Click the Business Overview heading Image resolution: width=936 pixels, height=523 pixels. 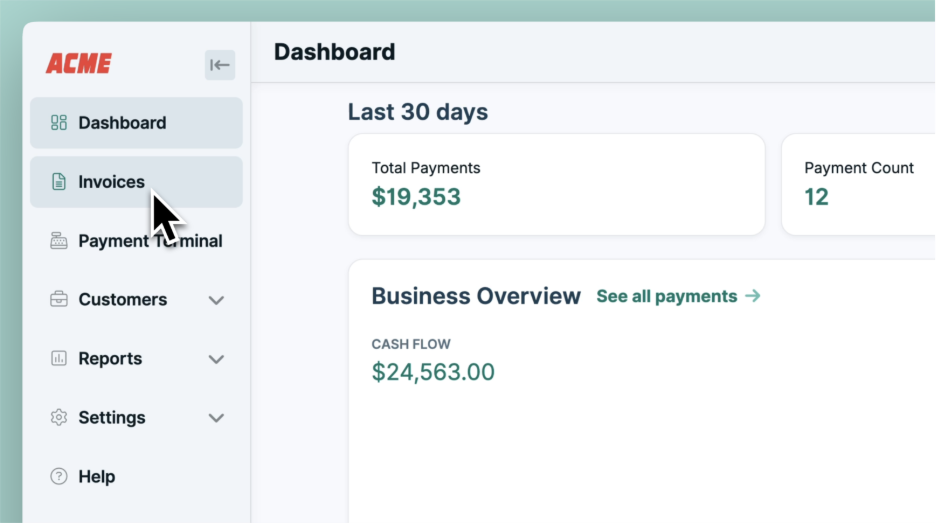pos(476,296)
